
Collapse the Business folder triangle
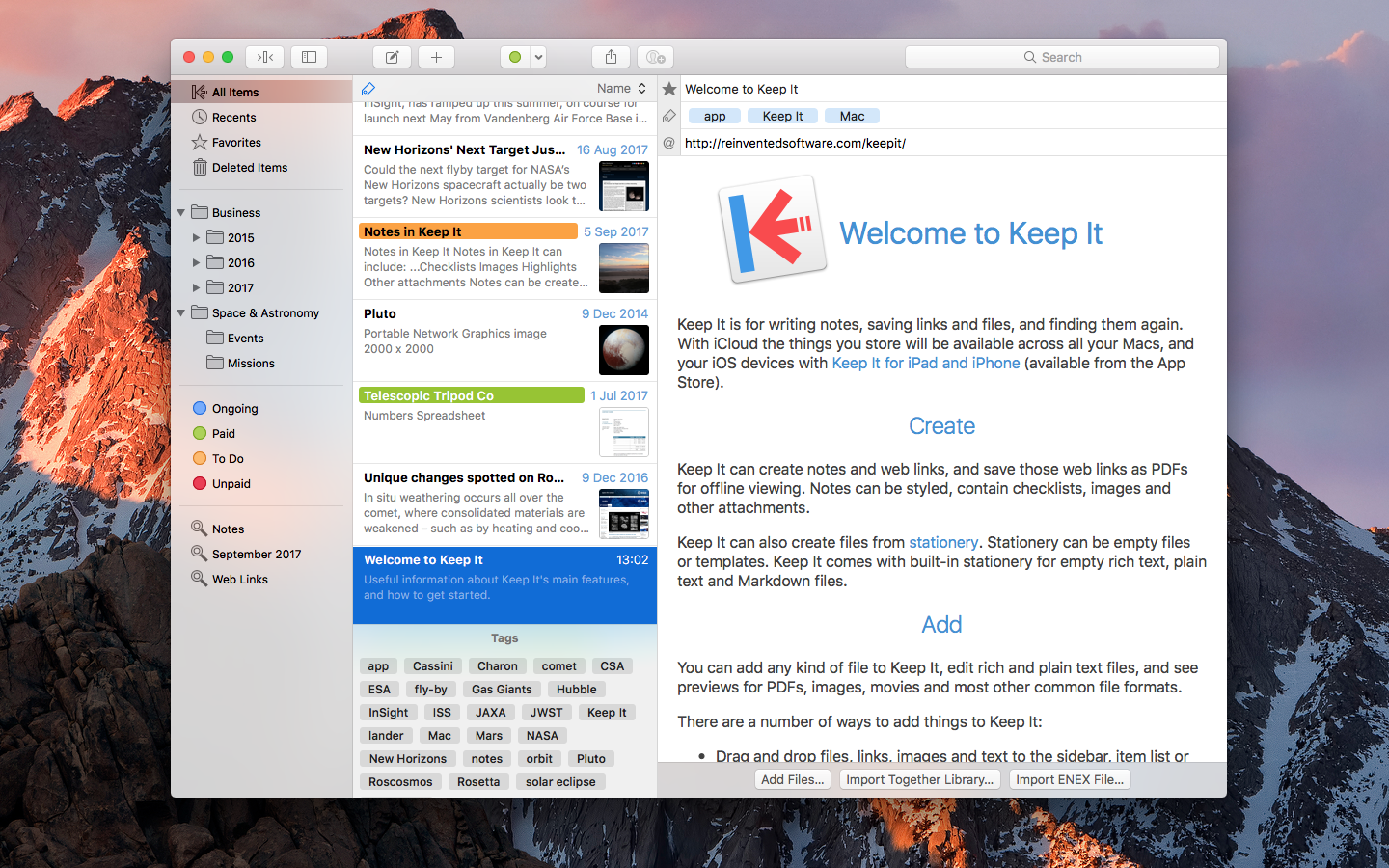click(181, 212)
